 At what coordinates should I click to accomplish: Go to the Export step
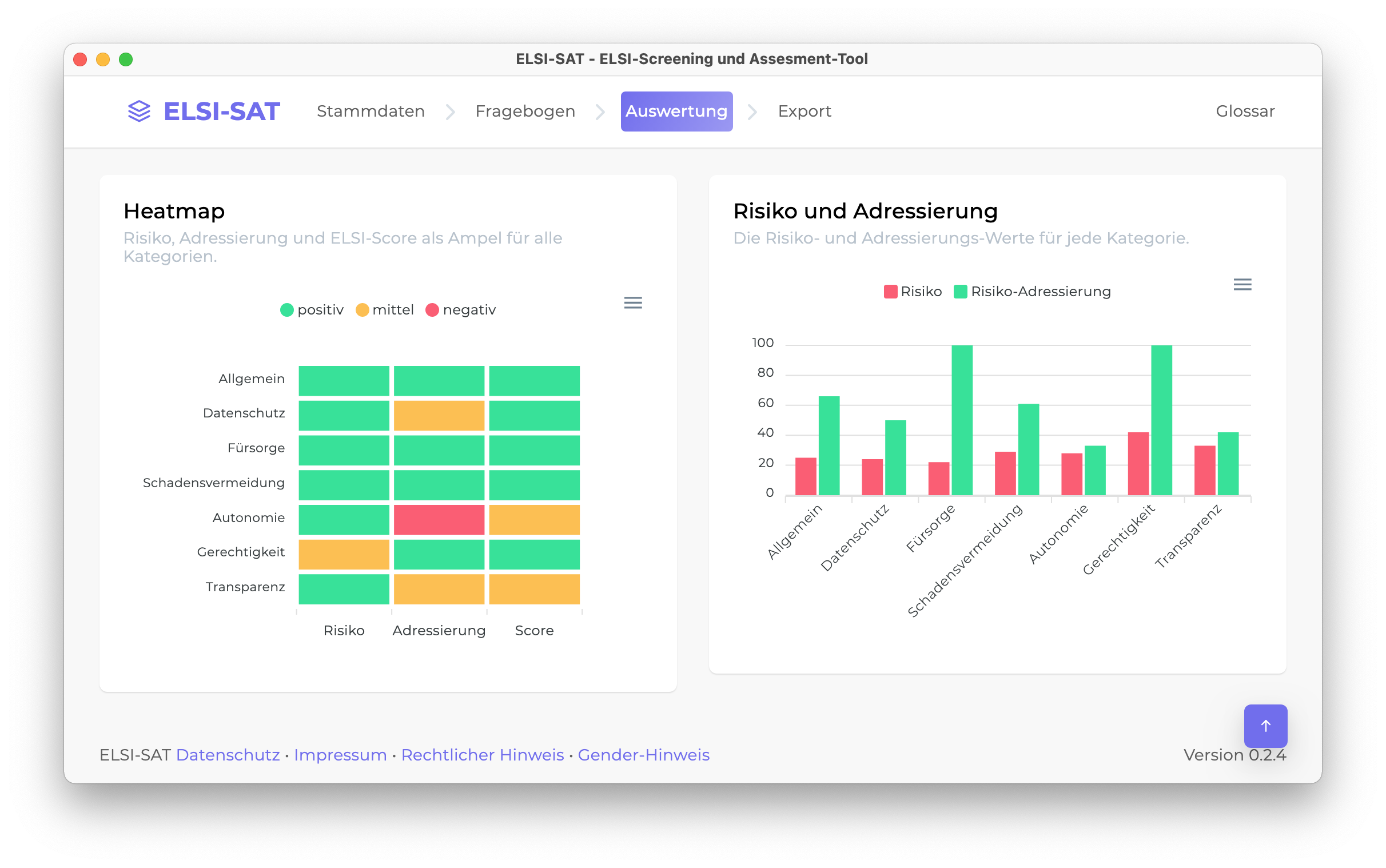pos(804,112)
